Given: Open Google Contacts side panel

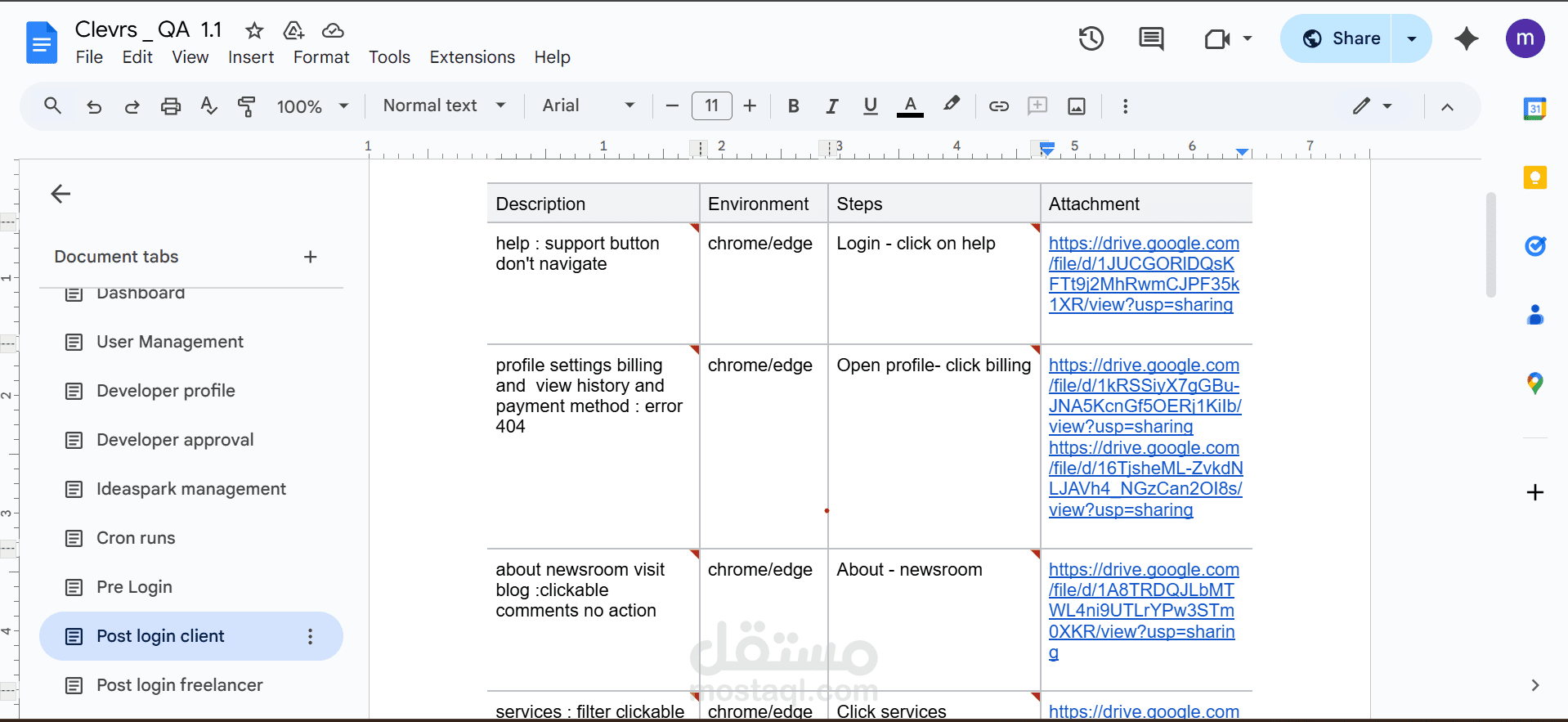Looking at the screenshot, I should pyautogui.click(x=1534, y=314).
